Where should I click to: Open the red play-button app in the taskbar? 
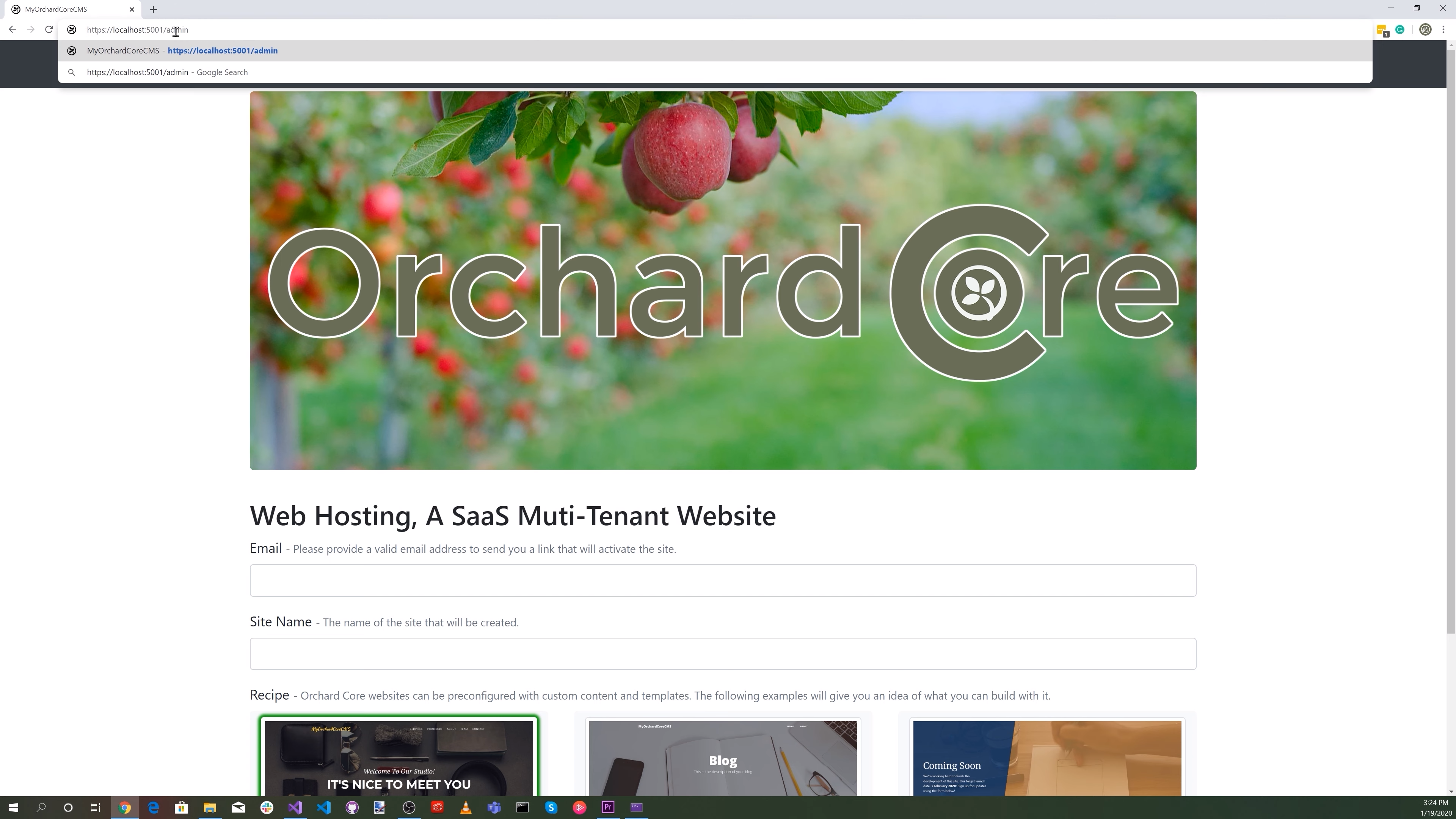(x=579, y=807)
